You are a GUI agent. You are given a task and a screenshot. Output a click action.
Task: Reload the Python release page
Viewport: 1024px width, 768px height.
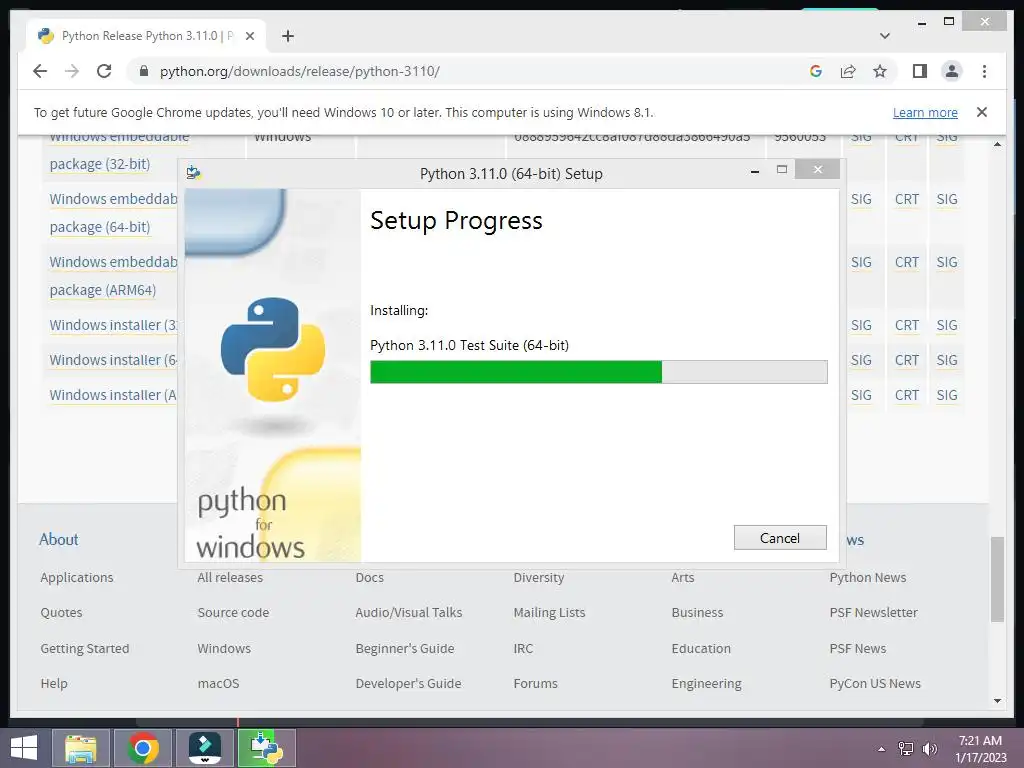[x=104, y=71]
